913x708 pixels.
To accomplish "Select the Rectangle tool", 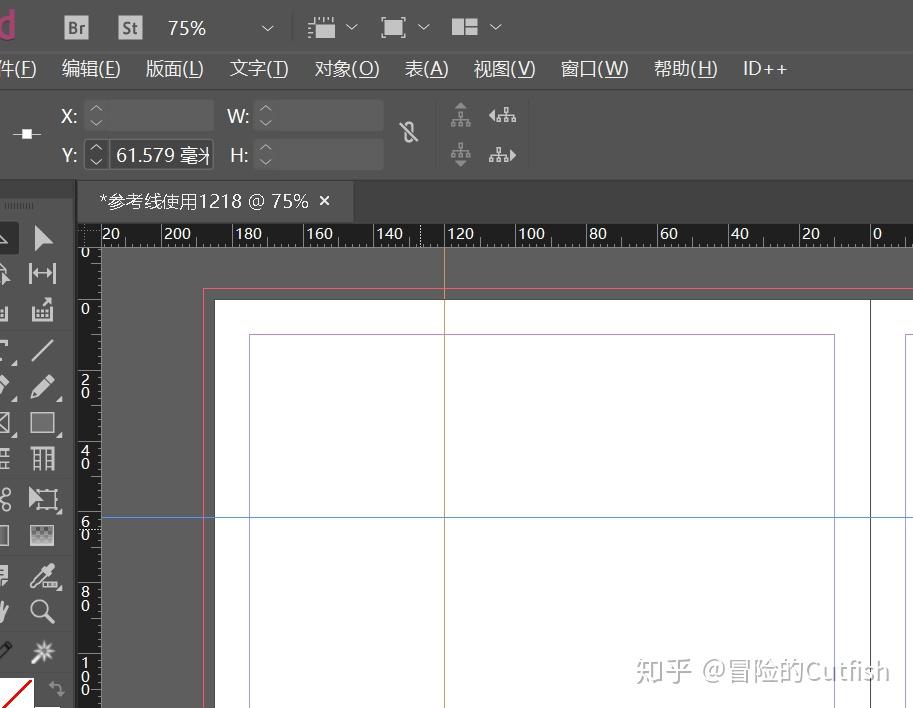I will tap(44, 423).
